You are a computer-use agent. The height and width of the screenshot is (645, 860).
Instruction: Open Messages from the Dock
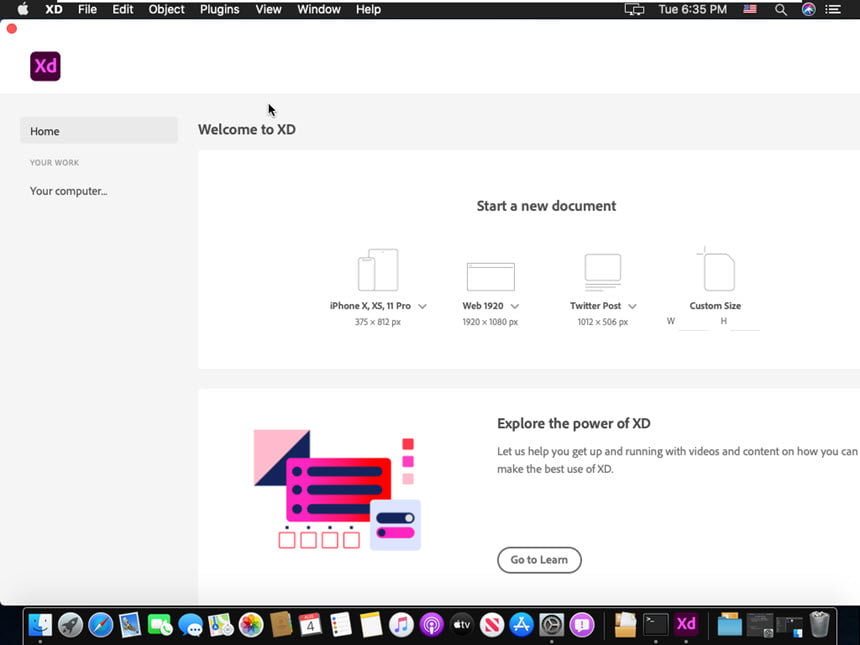(190, 625)
